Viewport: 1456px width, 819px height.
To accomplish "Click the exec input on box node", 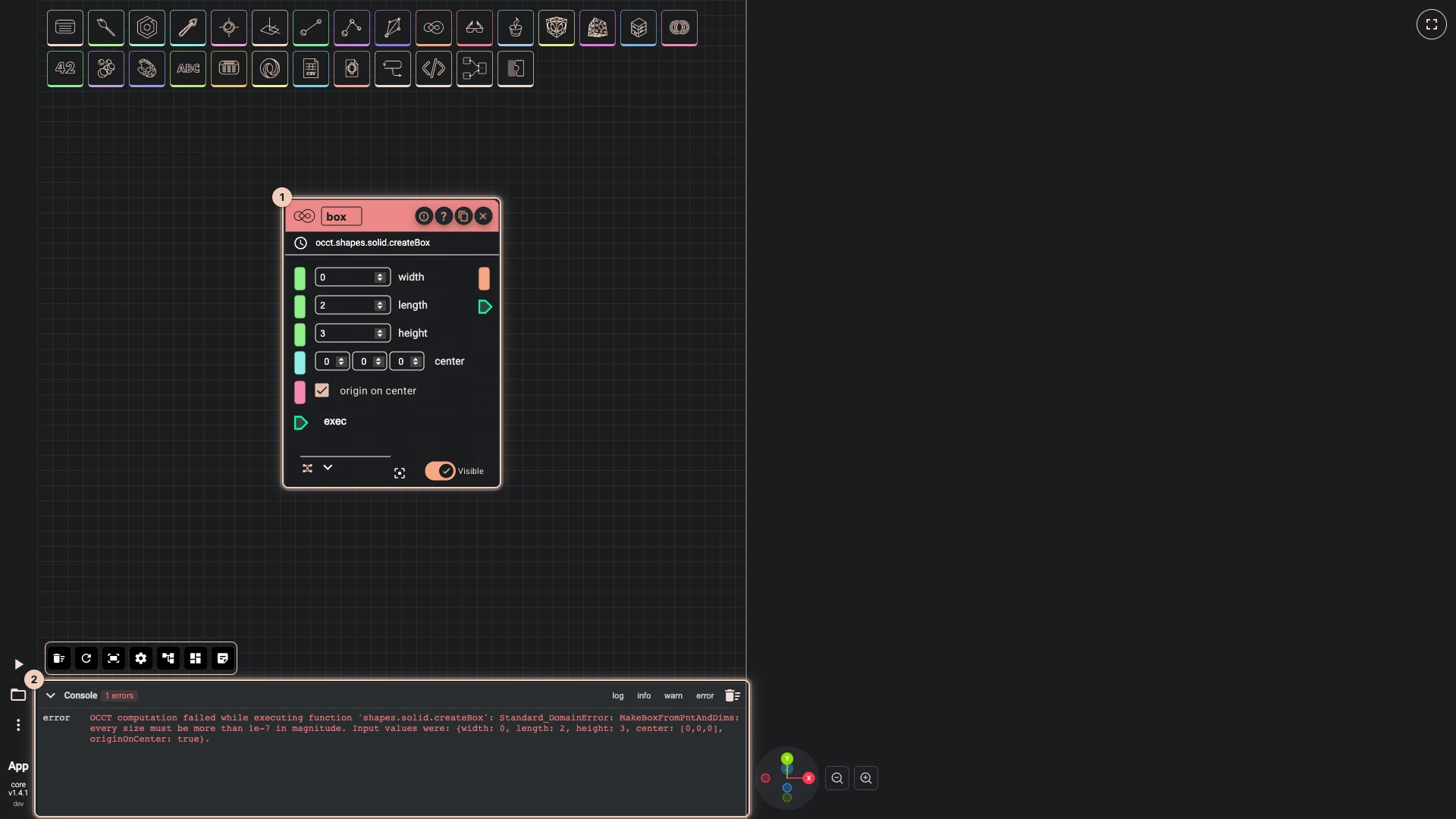I will [x=301, y=422].
